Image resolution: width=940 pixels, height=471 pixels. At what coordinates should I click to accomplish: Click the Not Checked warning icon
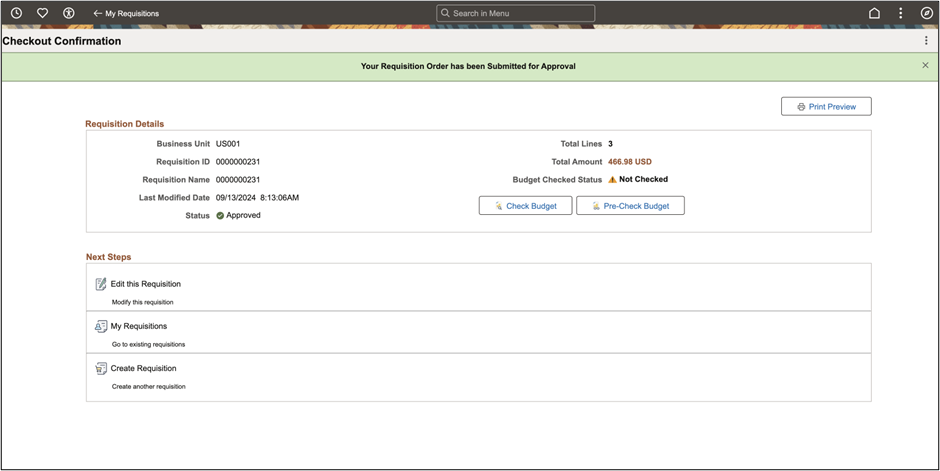612,180
